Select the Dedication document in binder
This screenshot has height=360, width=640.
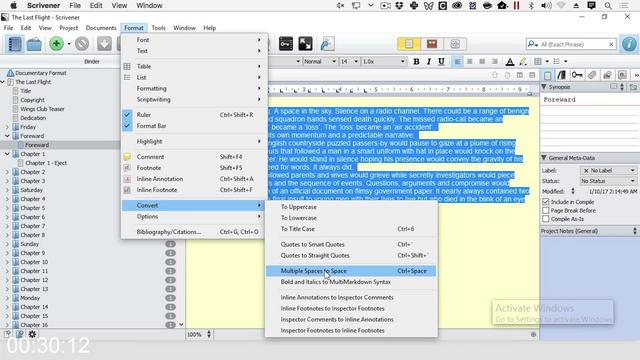[x=33, y=118]
